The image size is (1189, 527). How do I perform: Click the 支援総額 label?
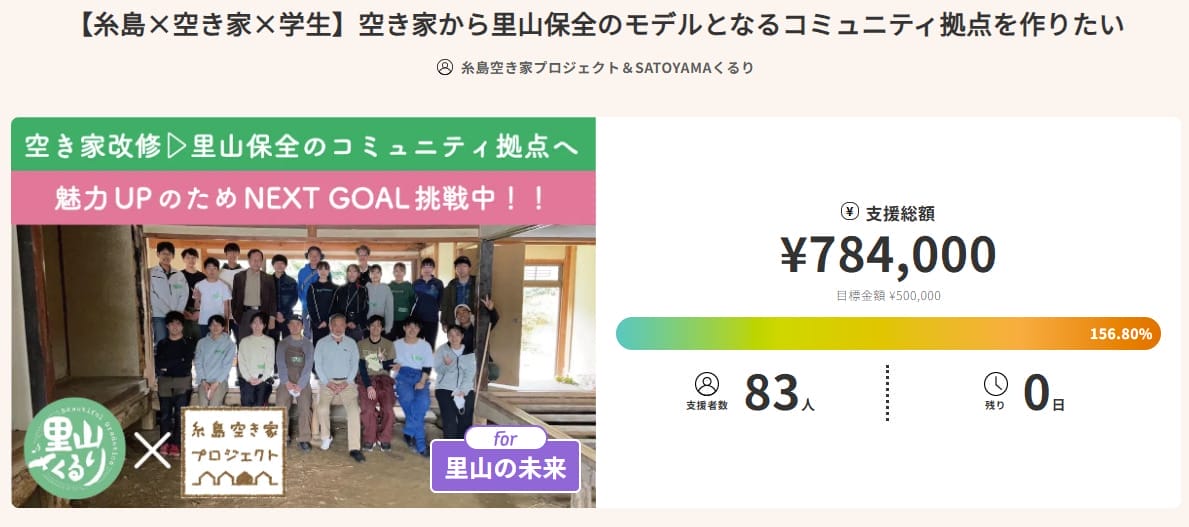pos(900,213)
